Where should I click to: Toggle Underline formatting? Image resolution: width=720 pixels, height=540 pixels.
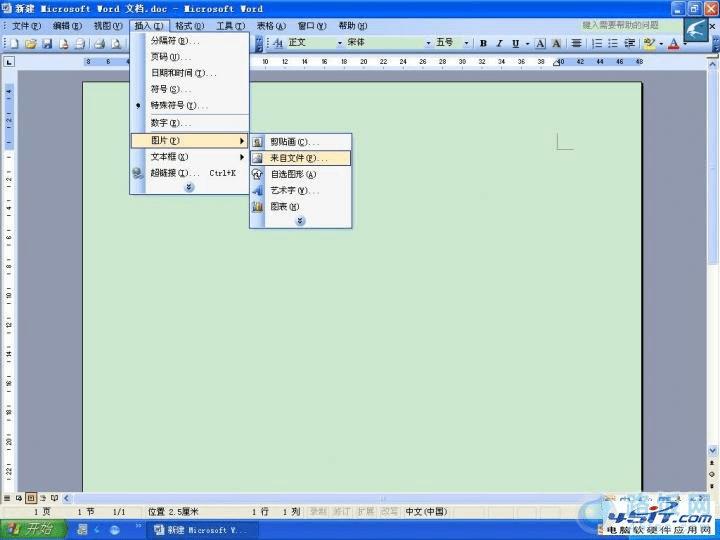click(515, 43)
